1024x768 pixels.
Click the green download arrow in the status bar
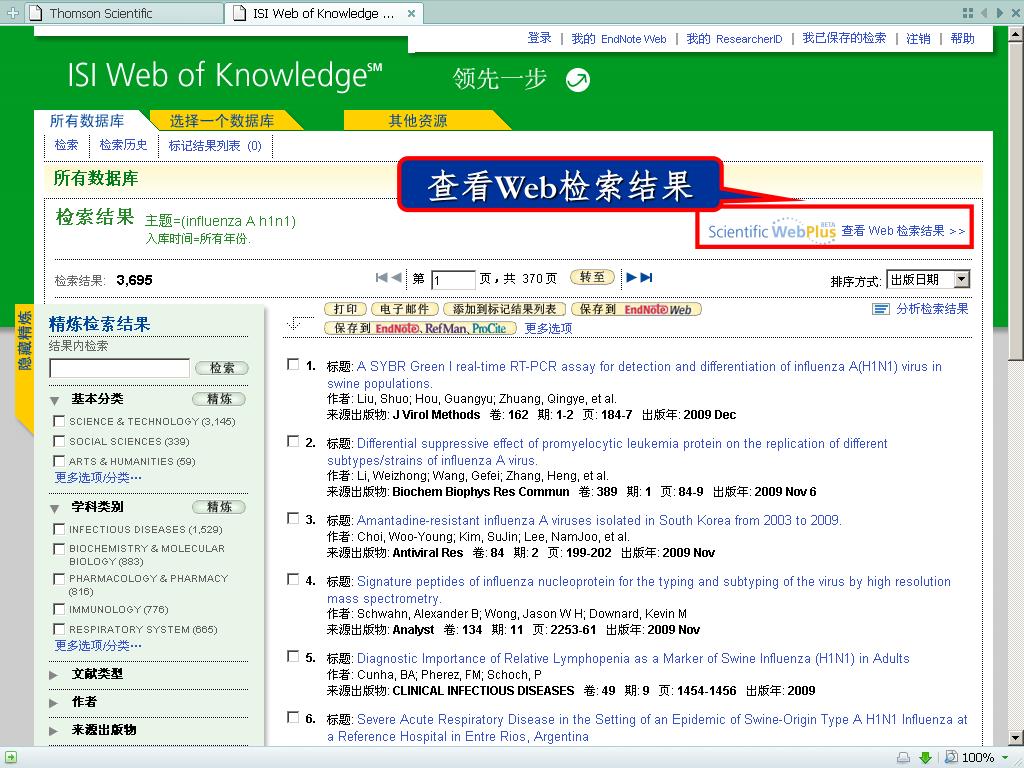tap(925, 758)
